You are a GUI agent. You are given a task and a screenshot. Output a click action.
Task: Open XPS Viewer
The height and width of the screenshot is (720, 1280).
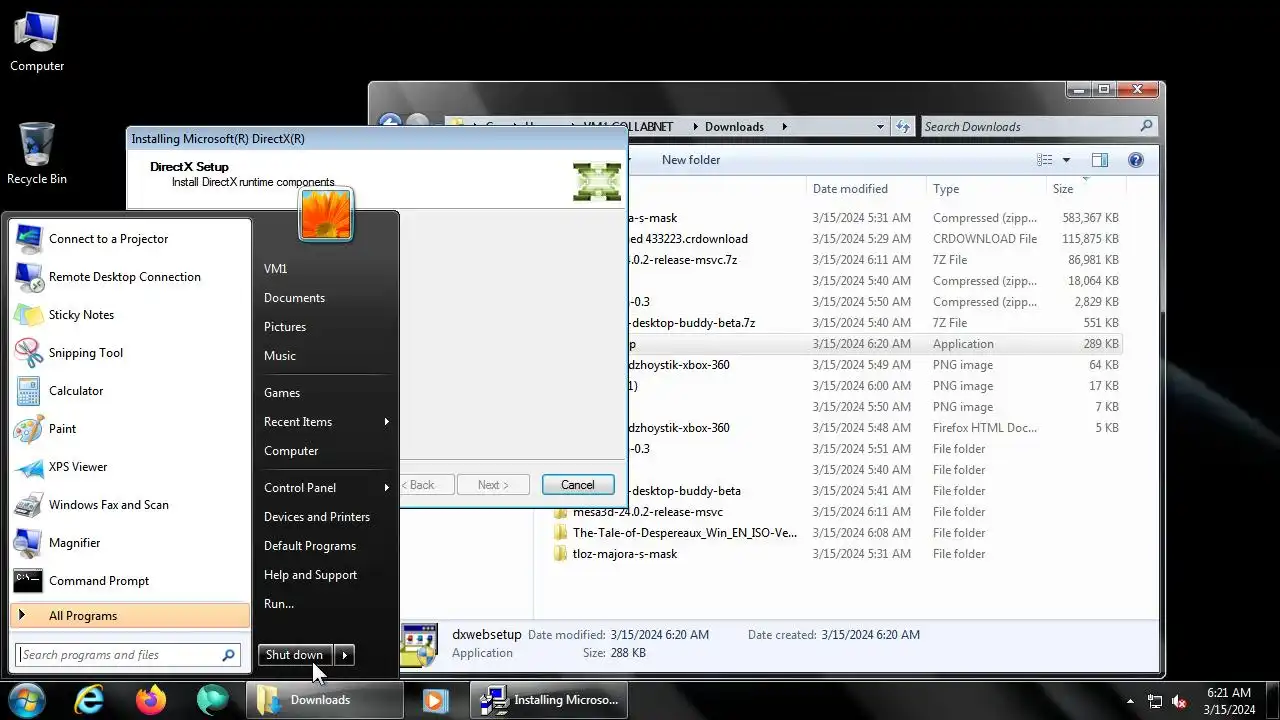(x=130, y=467)
